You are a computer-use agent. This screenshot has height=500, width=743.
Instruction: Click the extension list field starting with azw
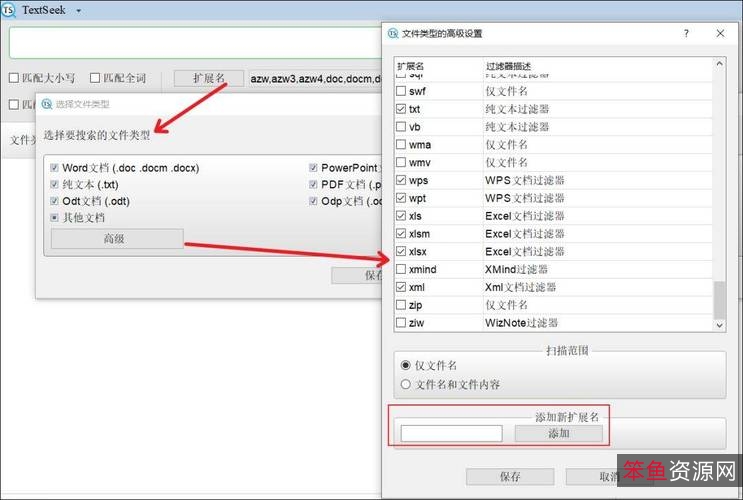point(315,79)
